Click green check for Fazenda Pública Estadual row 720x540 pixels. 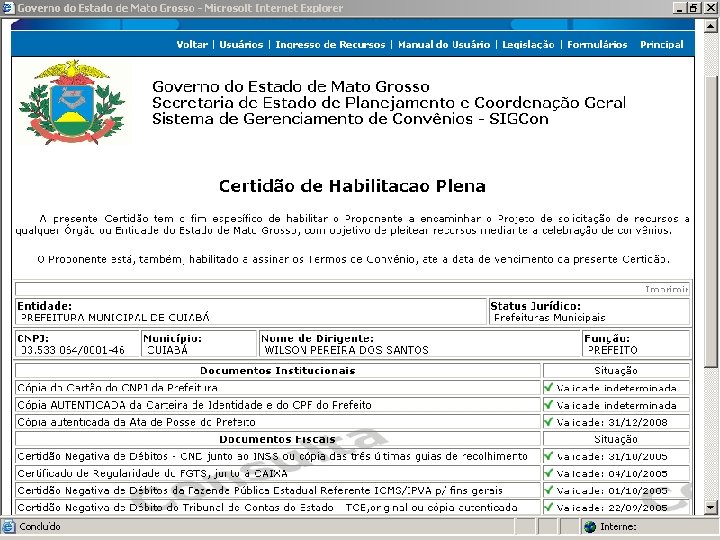(548, 490)
